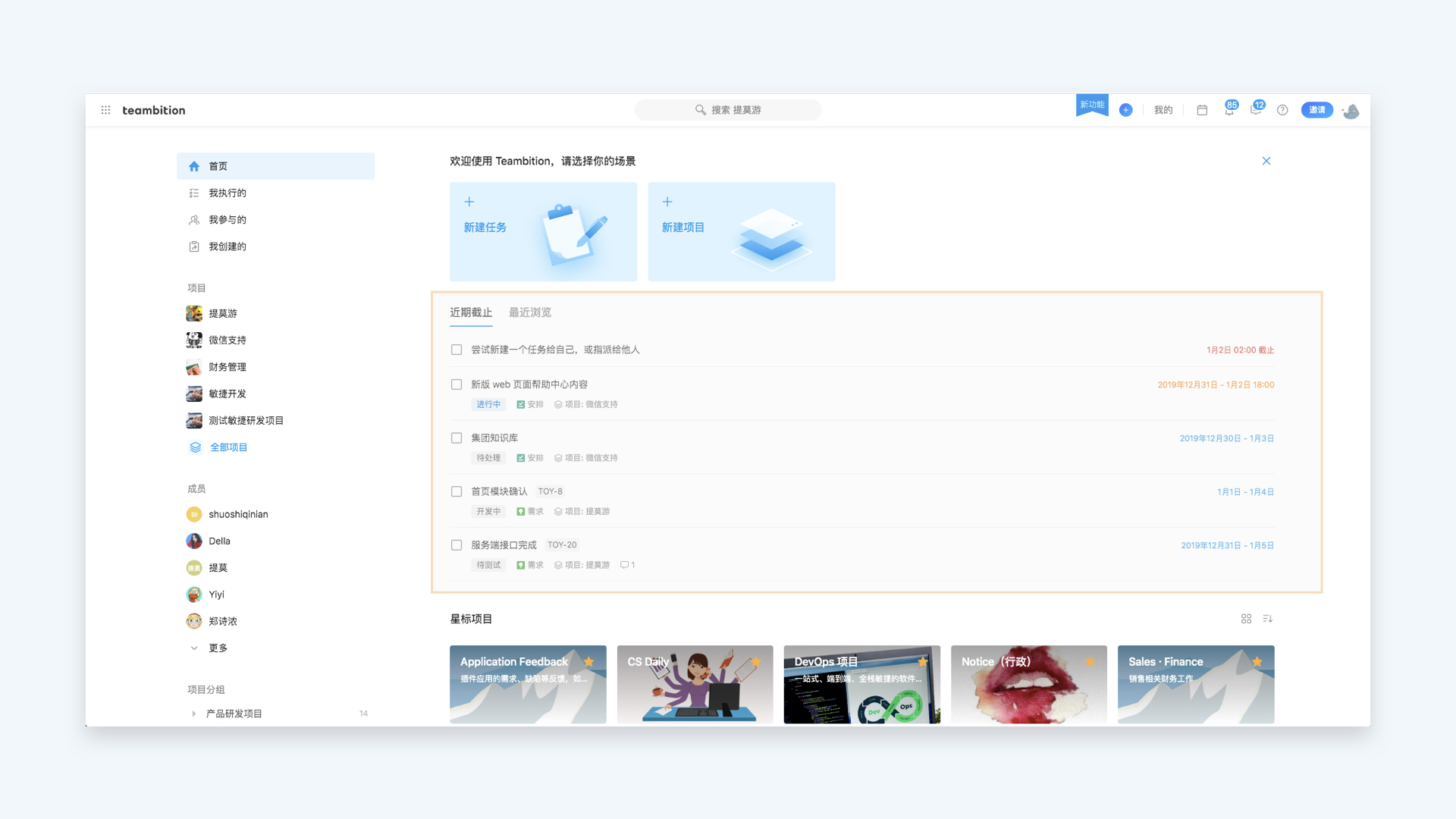Click the 财务管理 project icon
Image resolution: width=1456 pixels, height=819 pixels.
[x=194, y=367]
